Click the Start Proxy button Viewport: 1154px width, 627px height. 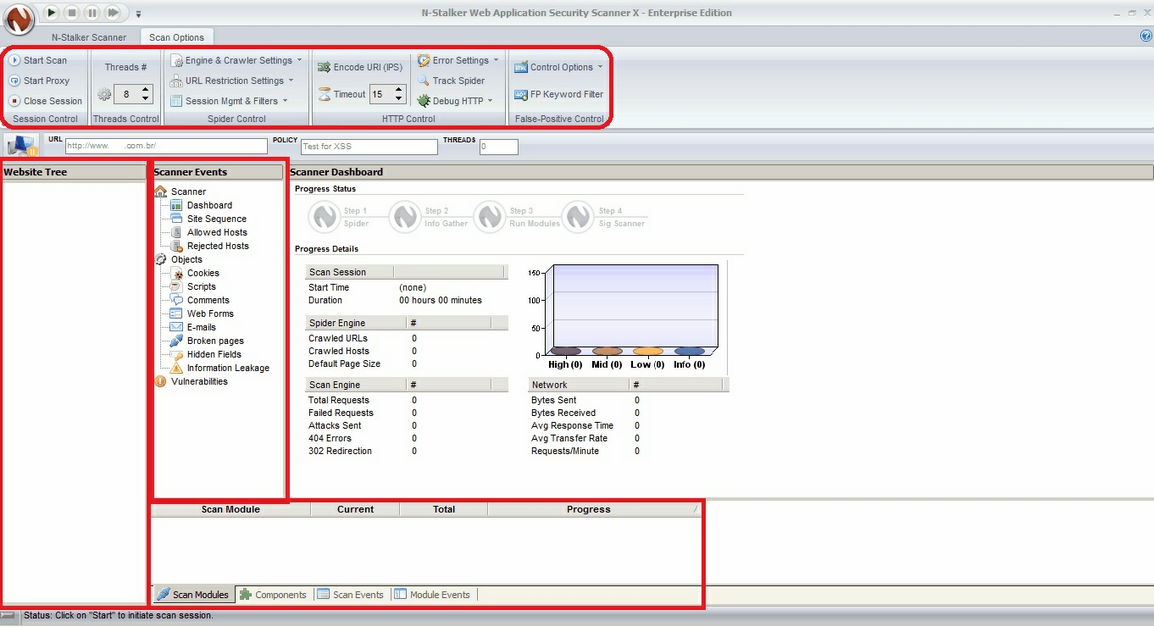(x=39, y=80)
